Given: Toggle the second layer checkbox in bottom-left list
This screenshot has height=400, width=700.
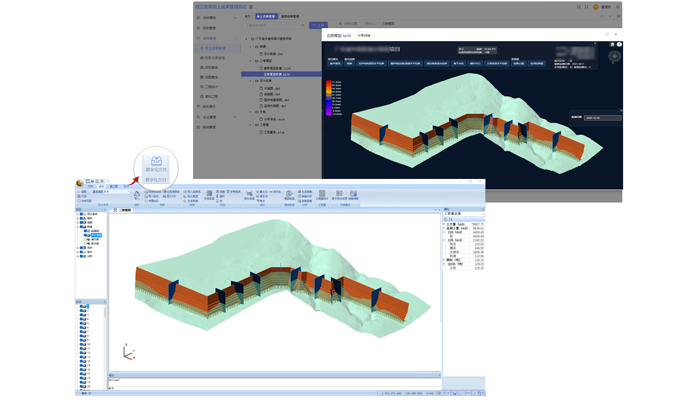Looking at the screenshot, I should pos(81,311).
